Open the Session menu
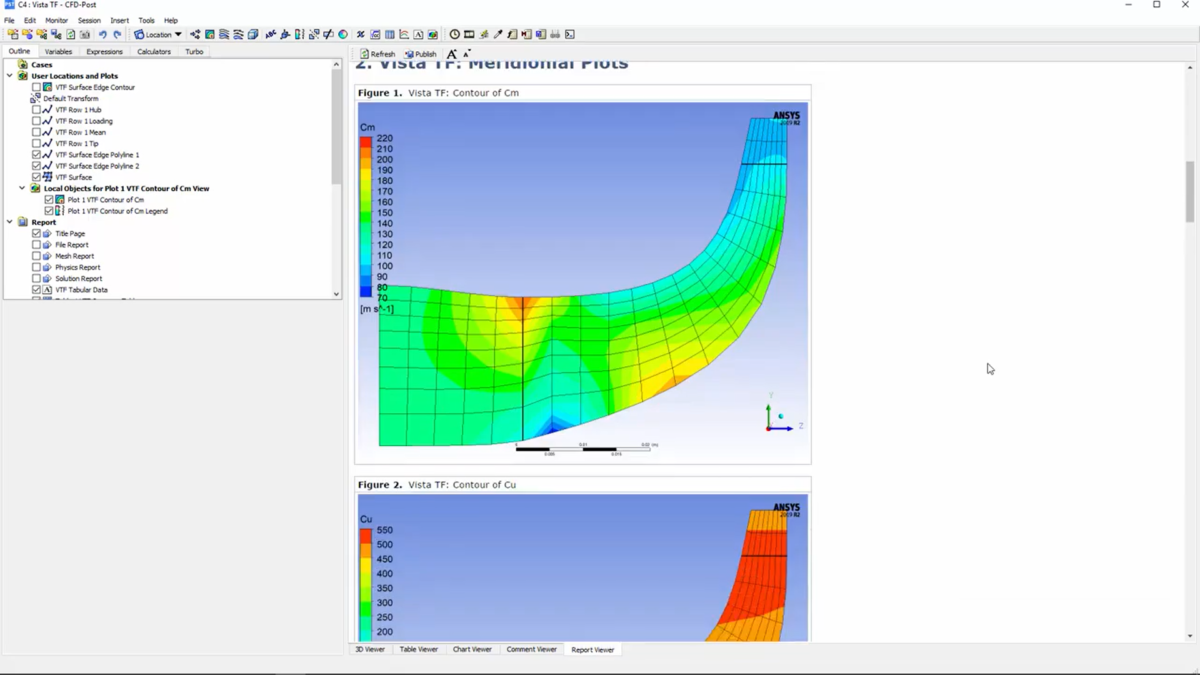This screenshot has height=675, width=1200. click(89, 20)
